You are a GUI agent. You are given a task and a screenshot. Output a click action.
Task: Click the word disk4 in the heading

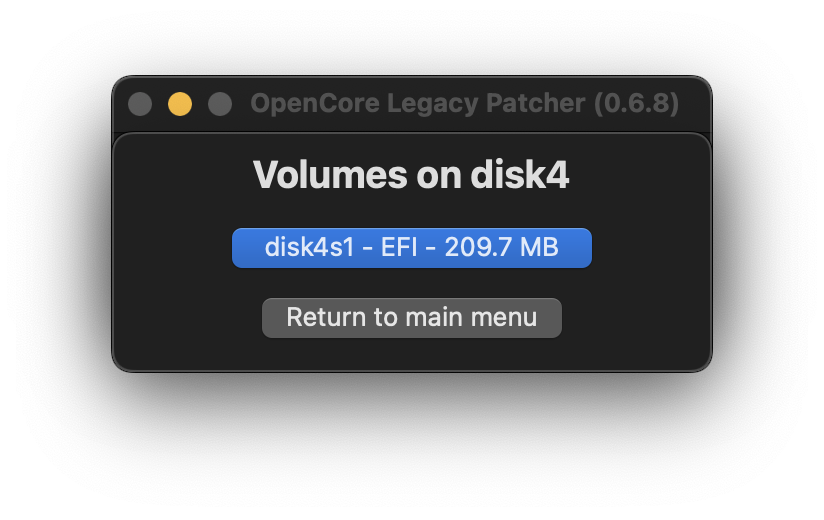519,175
